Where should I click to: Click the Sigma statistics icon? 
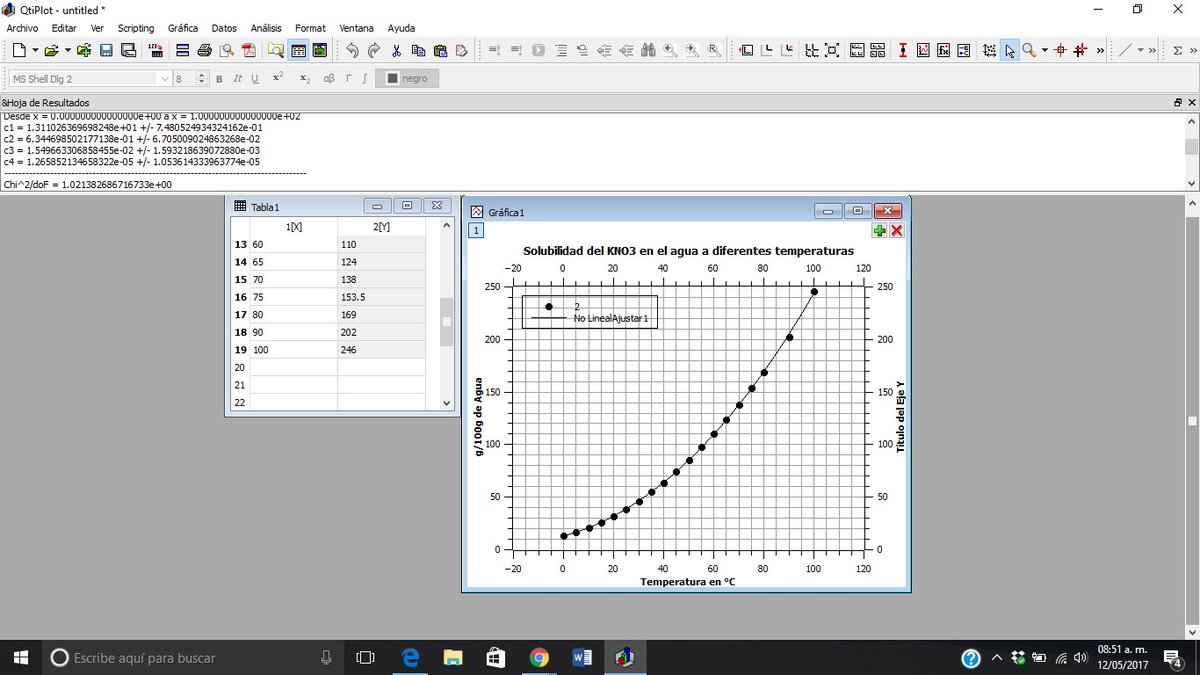pos(1177,50)
